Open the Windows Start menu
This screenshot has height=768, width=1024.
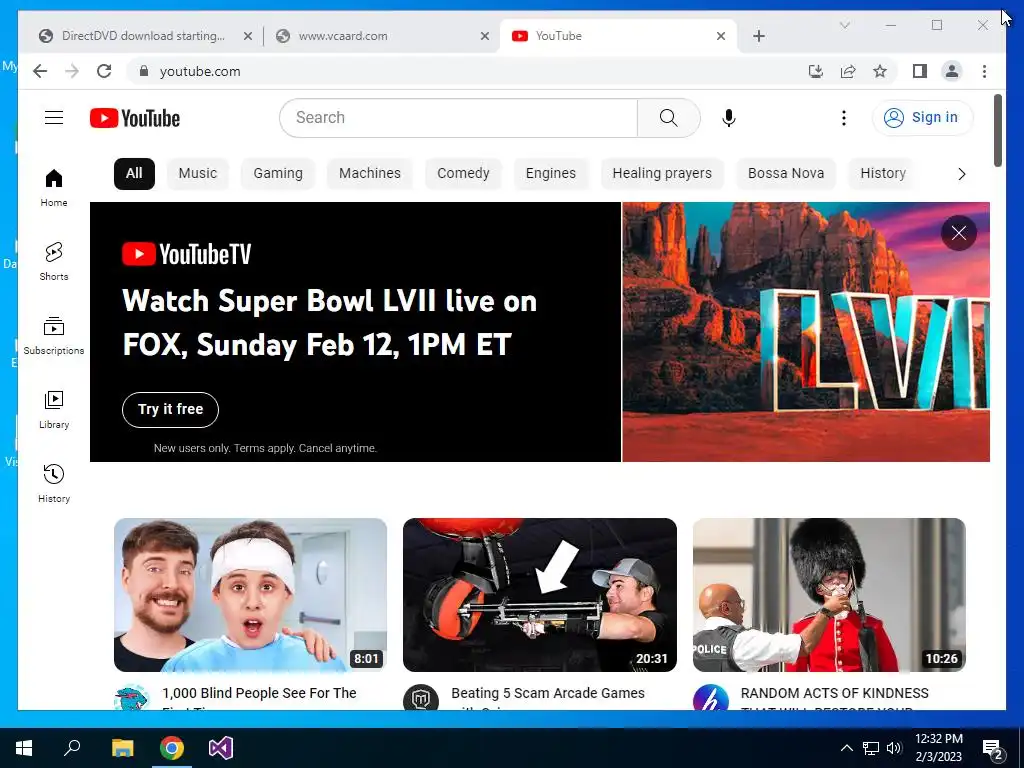click(x=24, y=748)
